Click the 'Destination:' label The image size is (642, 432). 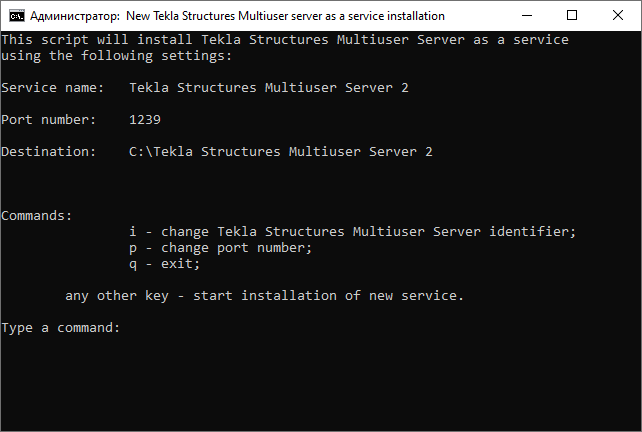48,152
